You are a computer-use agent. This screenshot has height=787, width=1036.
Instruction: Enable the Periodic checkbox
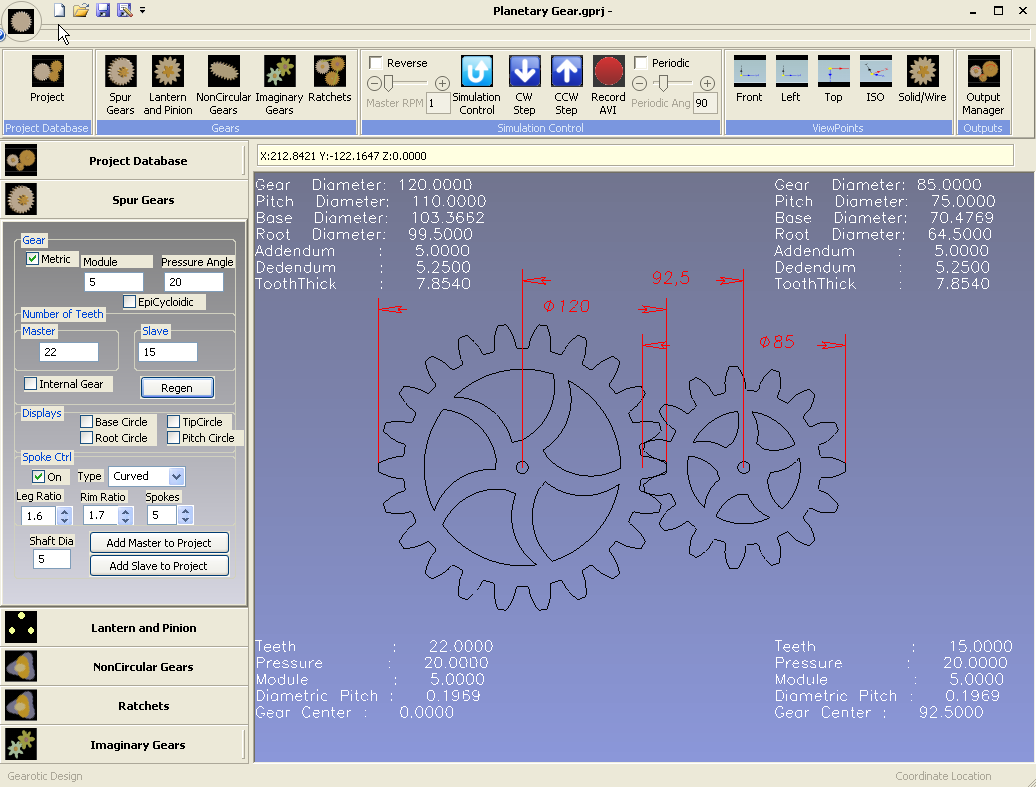pos(640,63)
